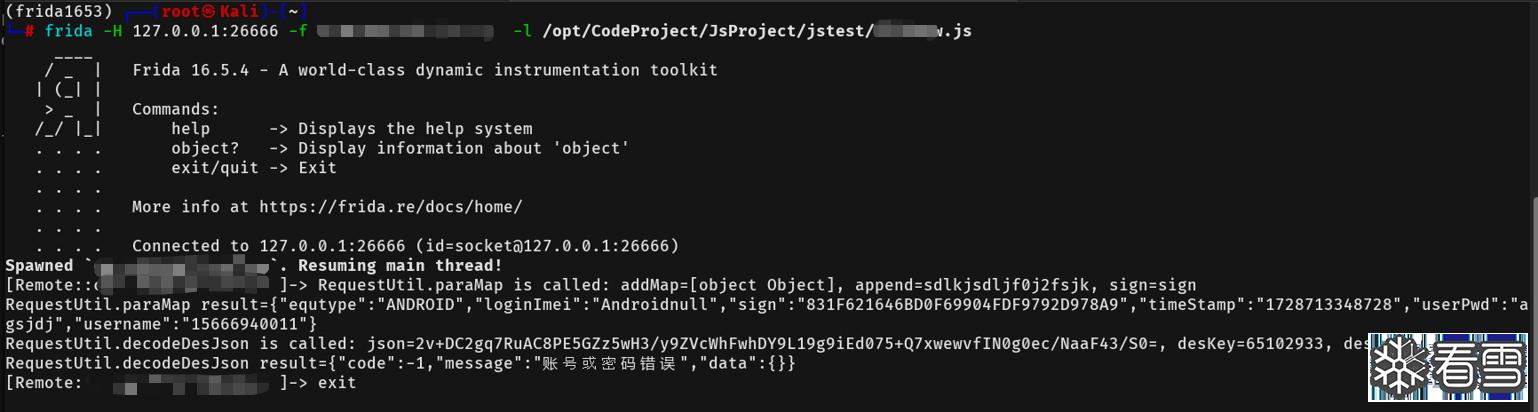The width and height of the screenshot is (1538, 412).
Task: Click the red # root prompt symbol
Action: click(x=31, y=31)
